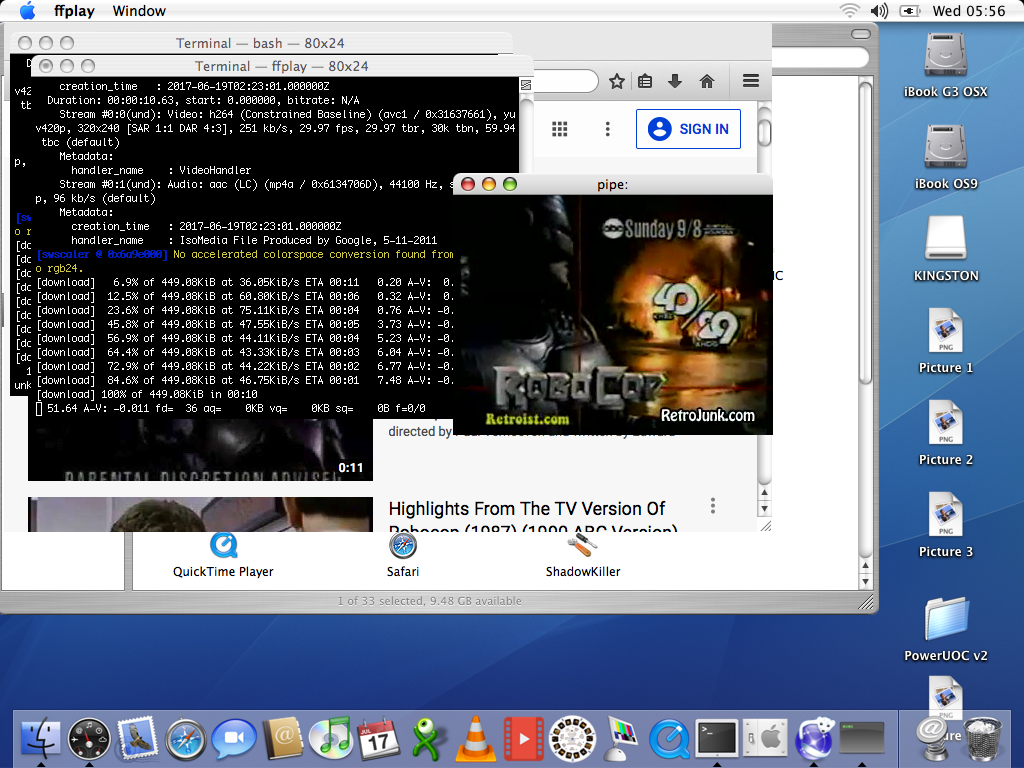Open the Trash in the Dock

(982, 739)
